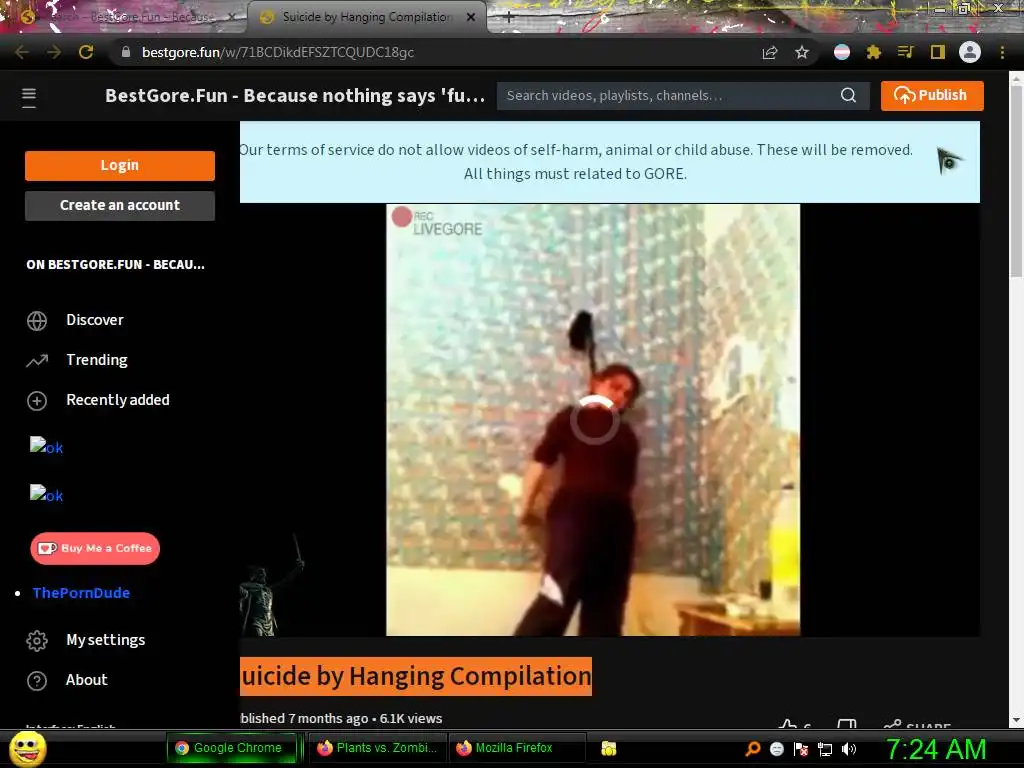Click the About question mark icon

coord(37,680)
